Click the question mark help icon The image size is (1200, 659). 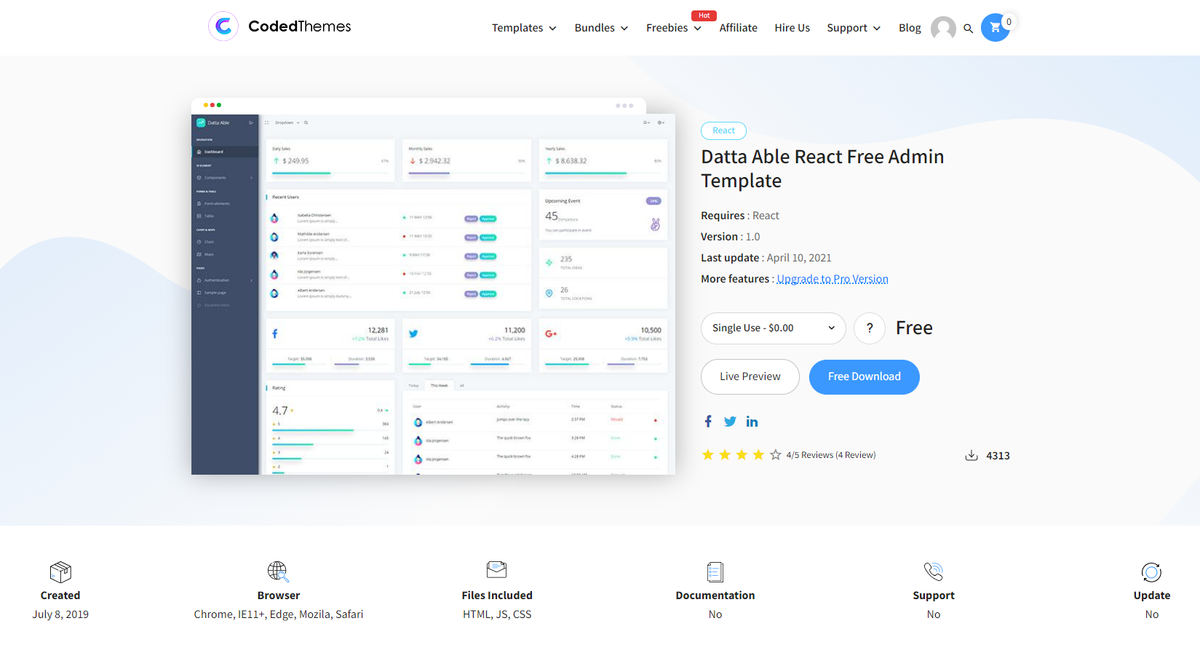pyautogui.click(x=868, y=328)
